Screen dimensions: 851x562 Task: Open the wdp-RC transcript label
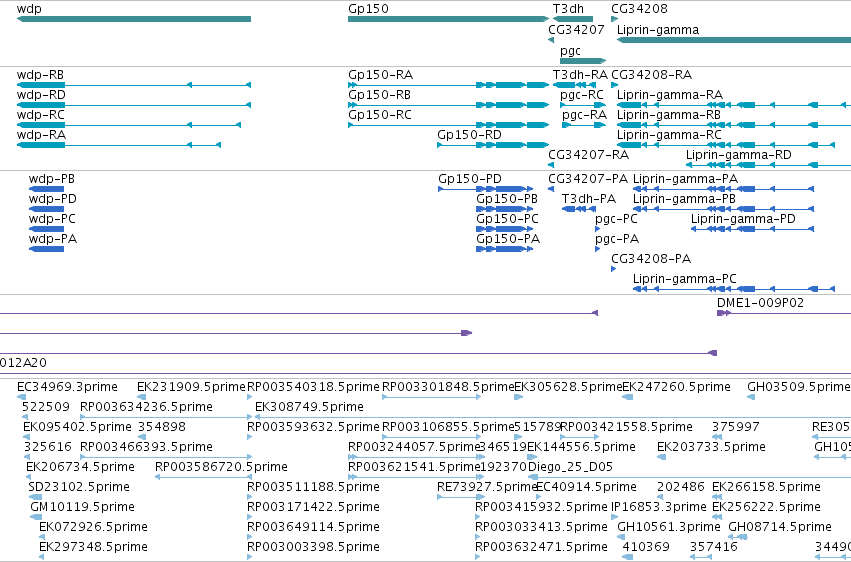coord(41,116)
